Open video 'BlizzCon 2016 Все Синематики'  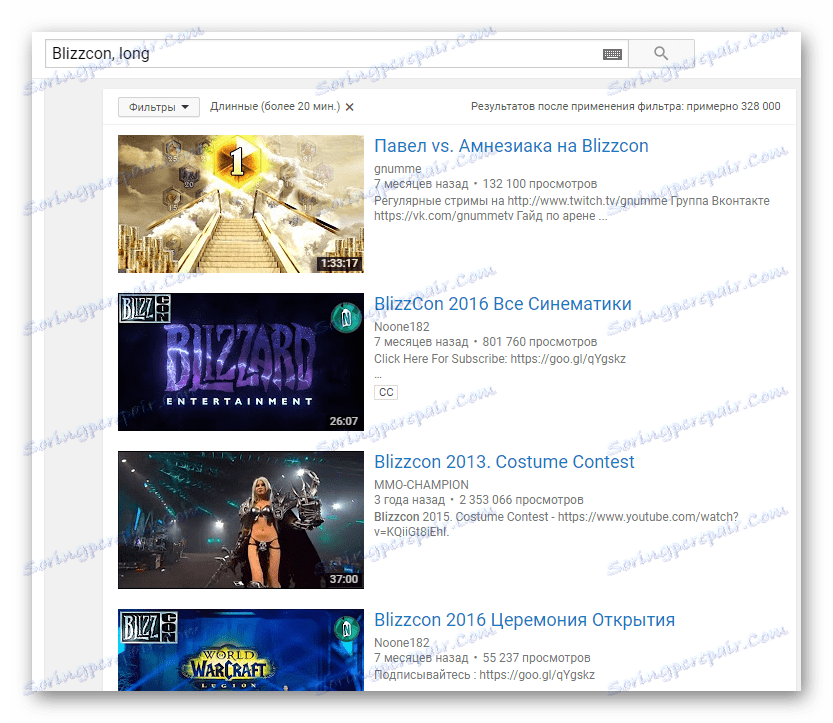pyautogui.click(x=503, y=303)
